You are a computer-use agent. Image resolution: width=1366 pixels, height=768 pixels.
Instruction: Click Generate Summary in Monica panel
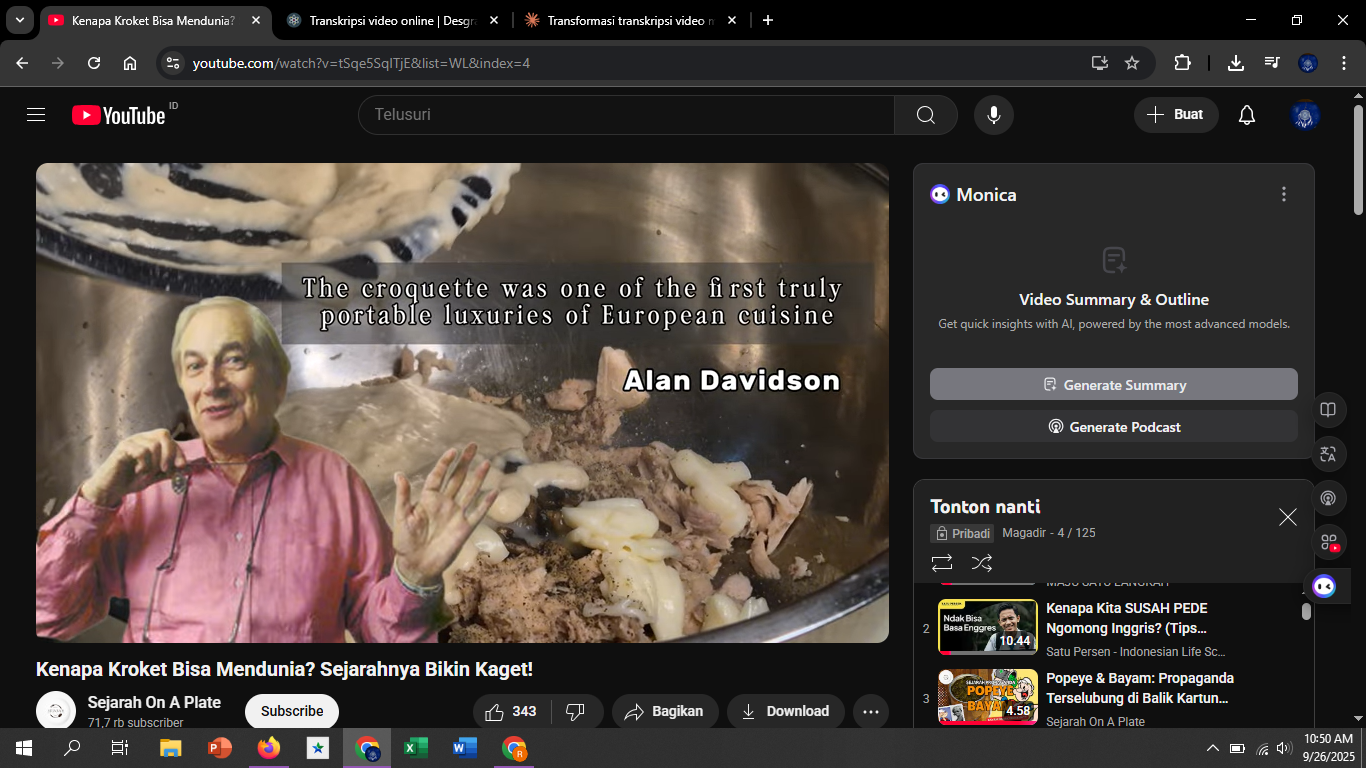(1114, 385)
